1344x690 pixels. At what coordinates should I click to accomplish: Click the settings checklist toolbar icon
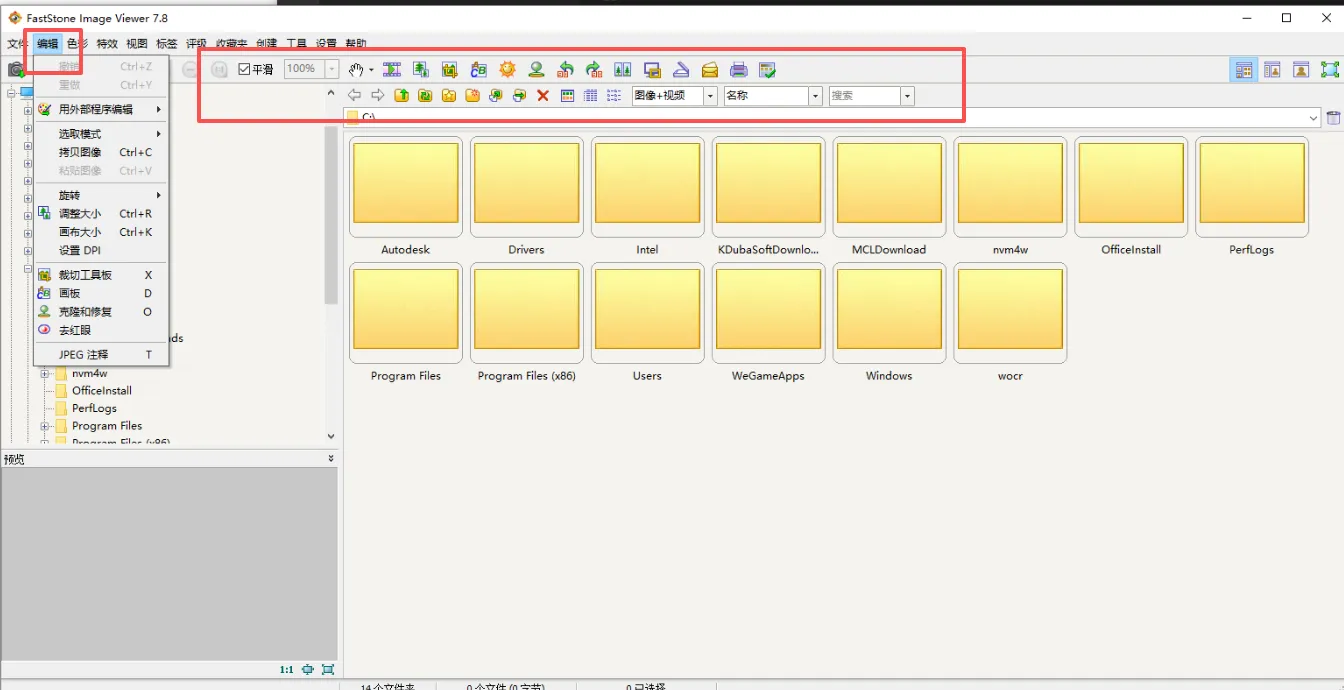point(767,69)
